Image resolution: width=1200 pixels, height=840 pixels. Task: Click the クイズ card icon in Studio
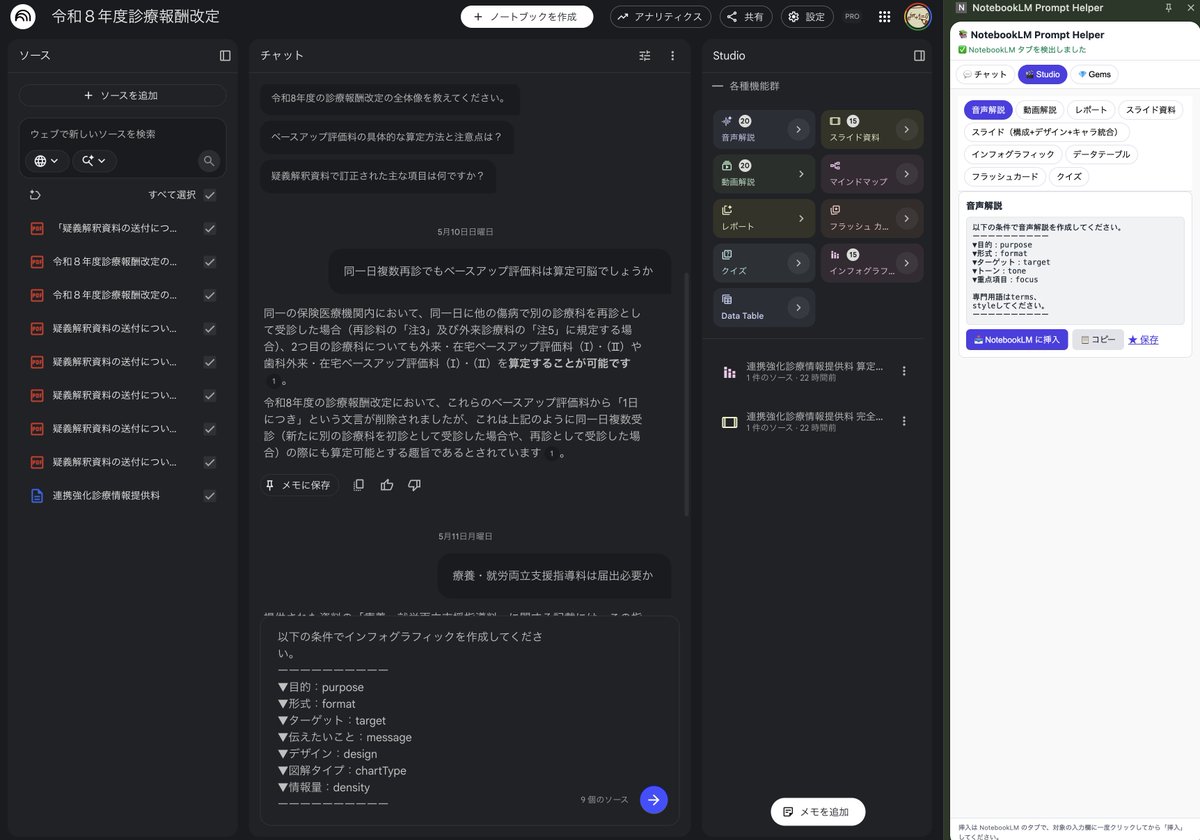pyautogui.click(x=727, y=255)
